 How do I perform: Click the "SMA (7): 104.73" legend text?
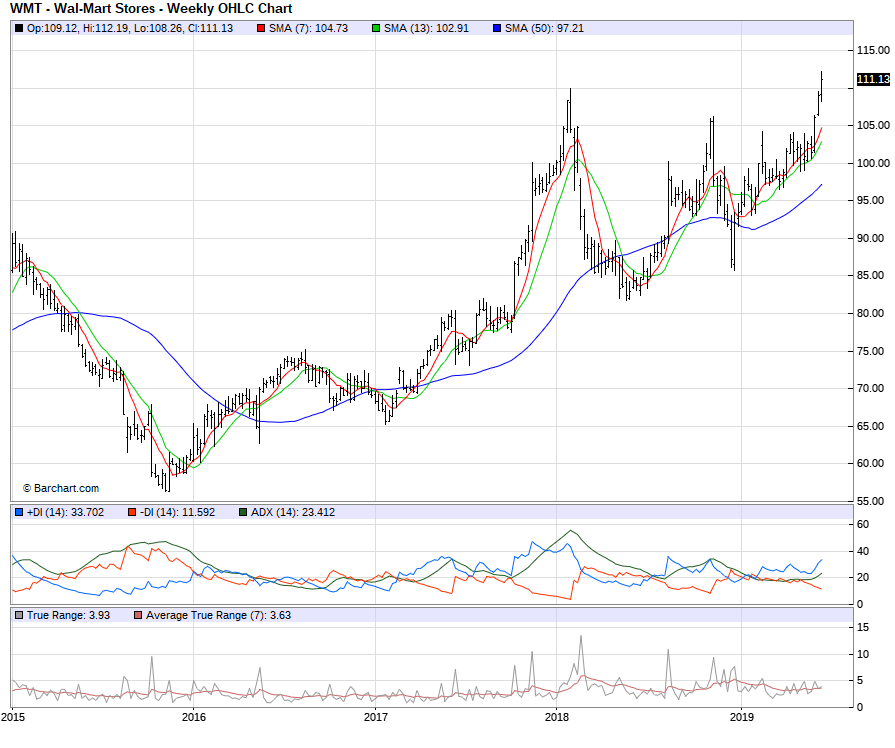click(x=308, y=28)
